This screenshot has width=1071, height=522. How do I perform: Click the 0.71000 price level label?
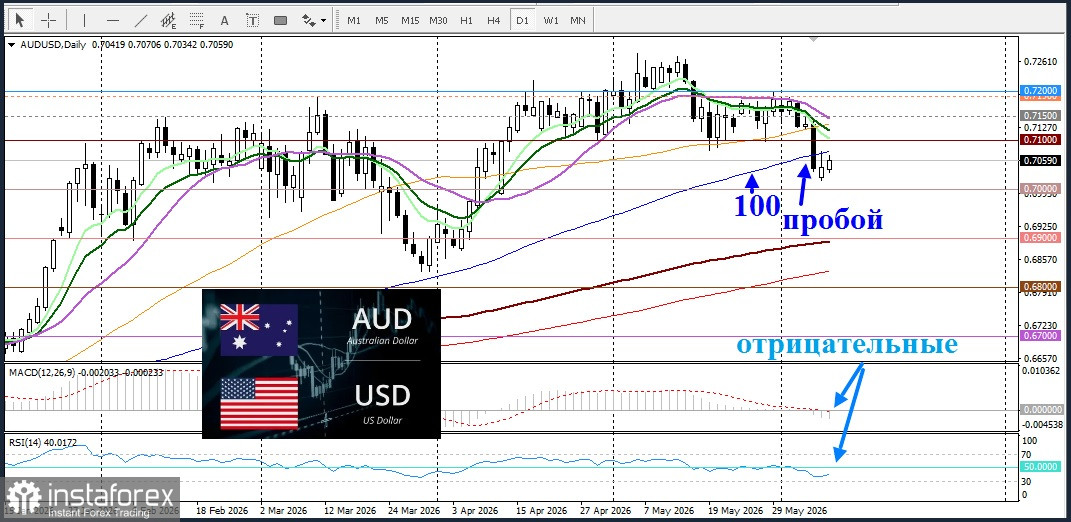(x=1041, y=139)
